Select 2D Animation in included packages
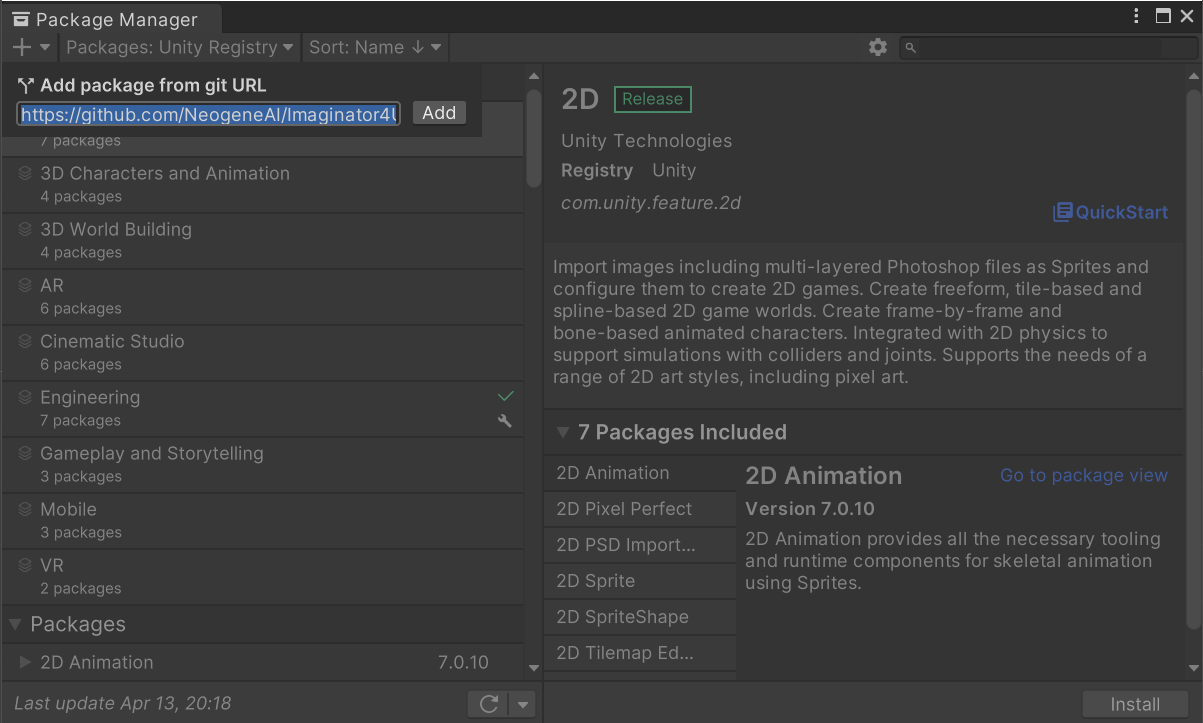Image resolution: width=1203 pixels, height=723 pixels. 640,473
